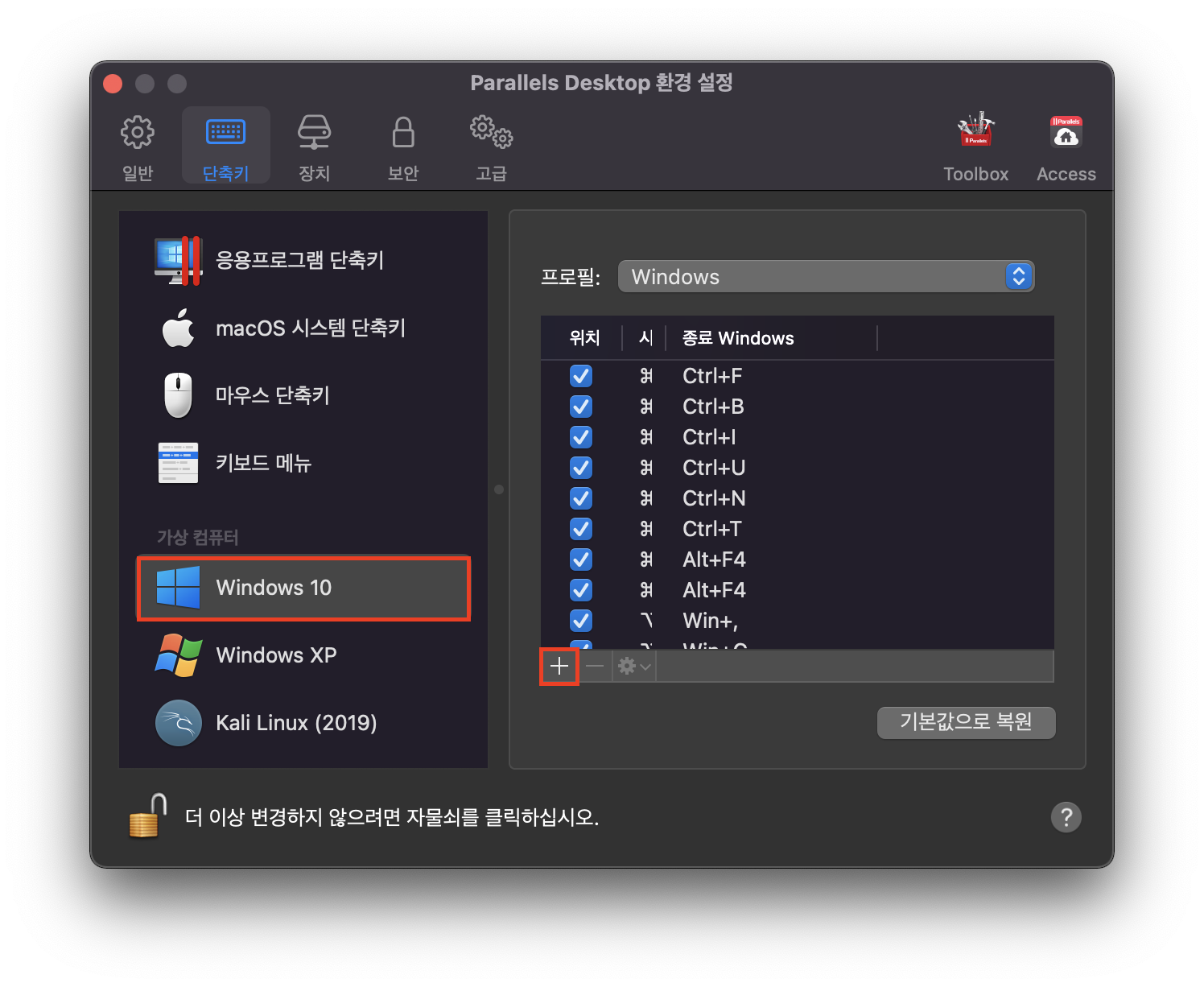Open help with the question mark button
Screen dimensions: 1204x987
[1066, 817]
